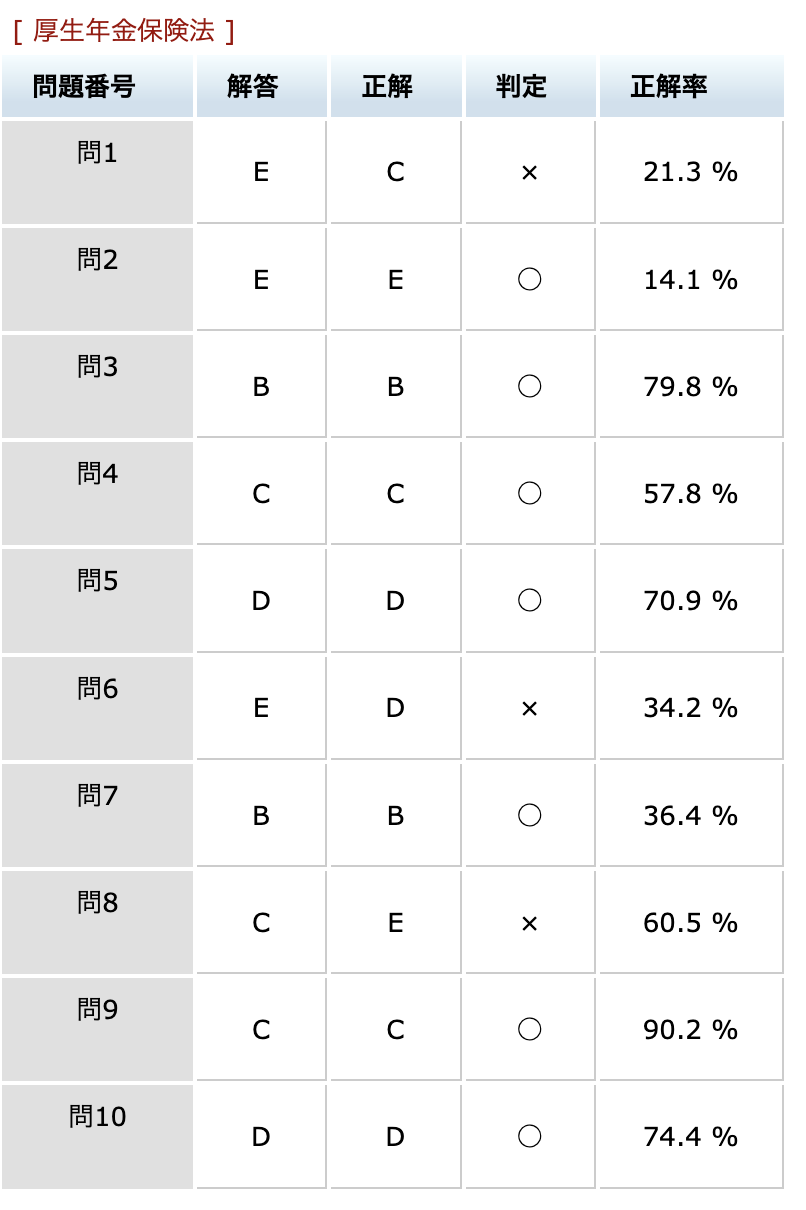Click the 厚生年金保険法 section title
Image resolution: width=806 pixels, height=1210 pixels.
tap(124, 31)
